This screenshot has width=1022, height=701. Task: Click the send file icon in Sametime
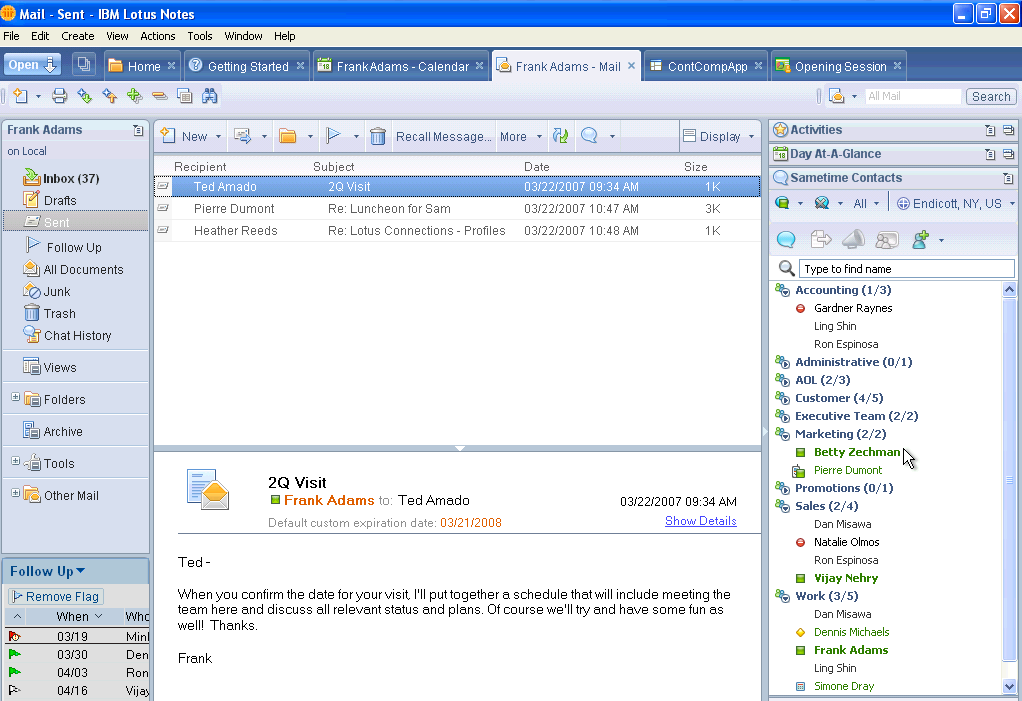[x=821, y=239]
